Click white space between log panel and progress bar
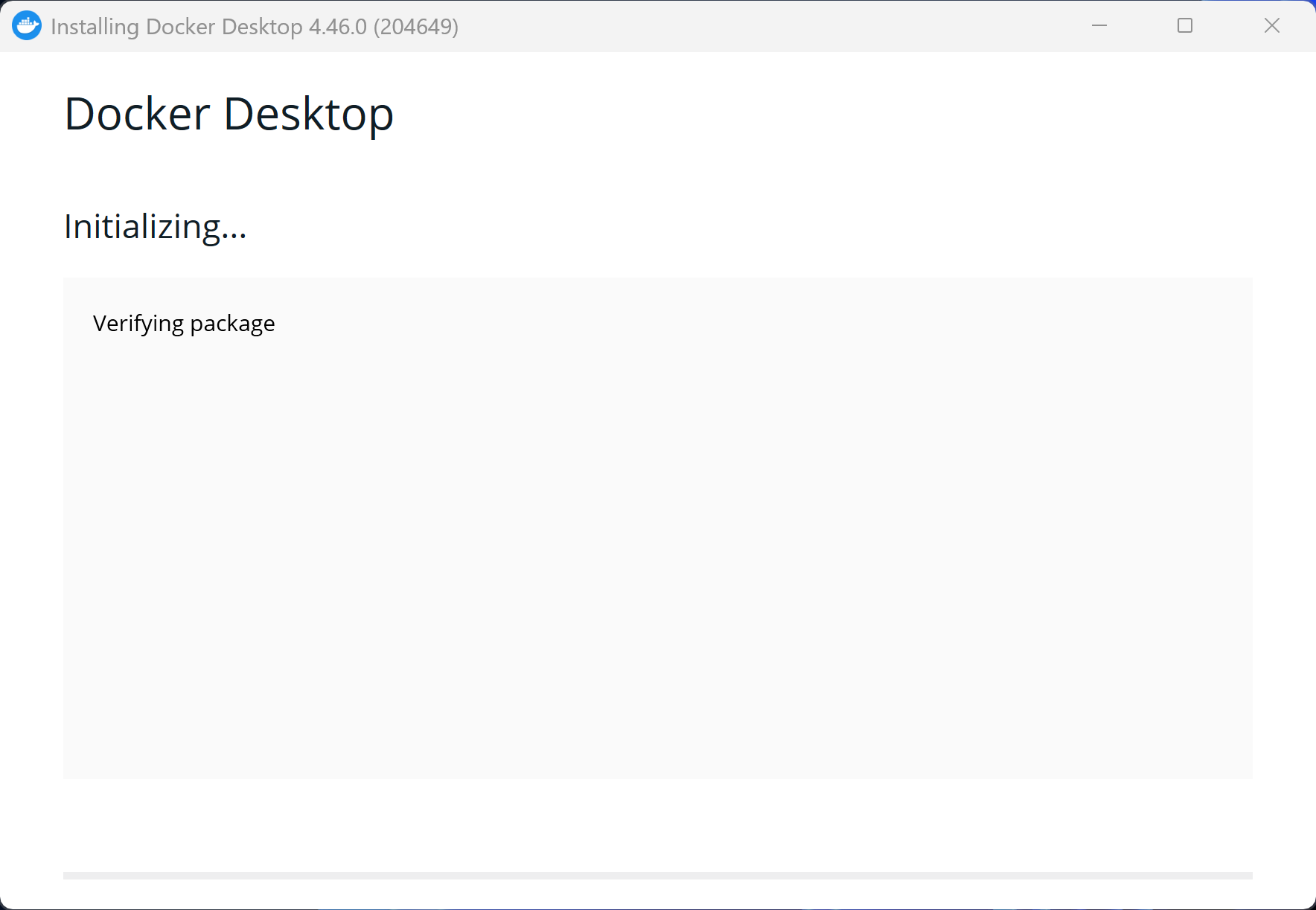 coord(657,826)
